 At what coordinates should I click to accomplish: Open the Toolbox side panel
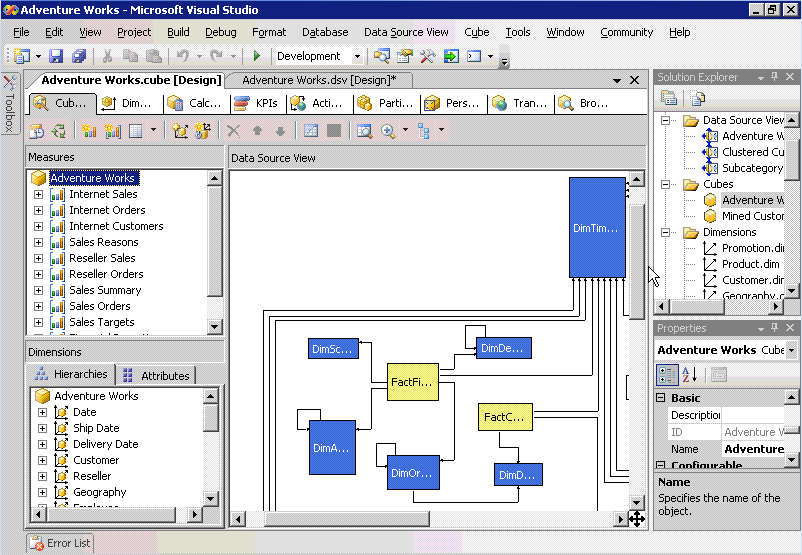(x=10, y=104)
